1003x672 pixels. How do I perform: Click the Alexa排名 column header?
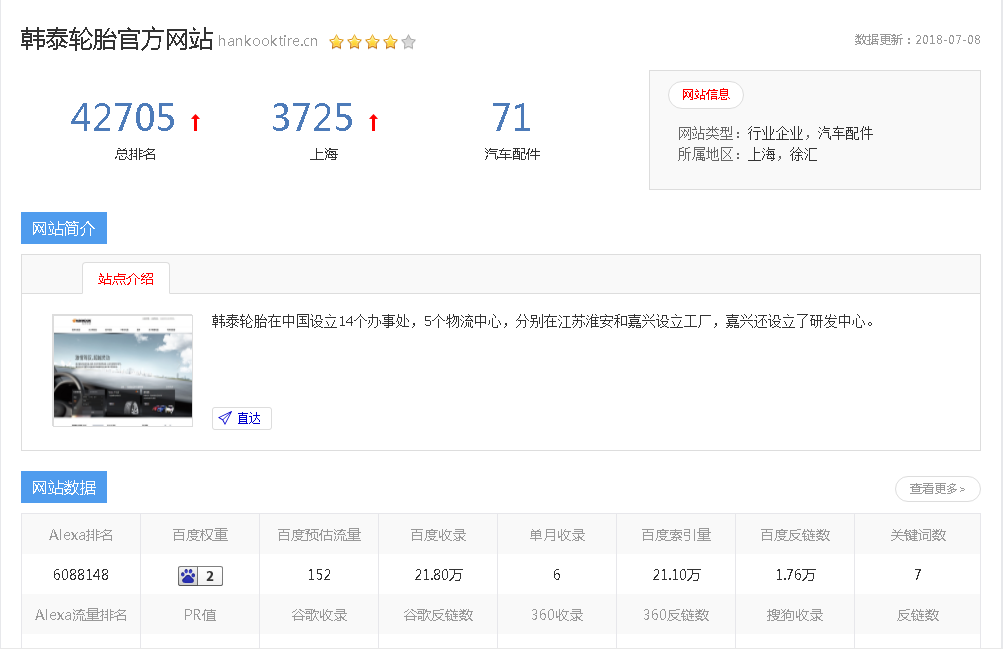pos(81,535)
